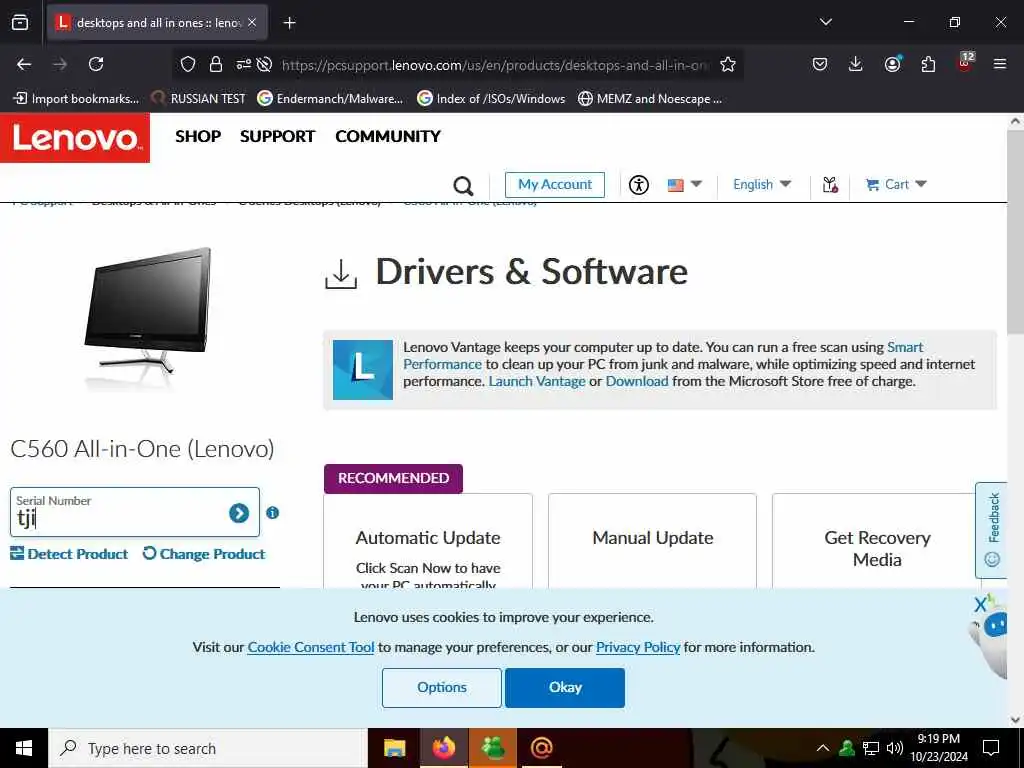
Task: Open the COMMUNITY menu
Action: coord(388,136)
